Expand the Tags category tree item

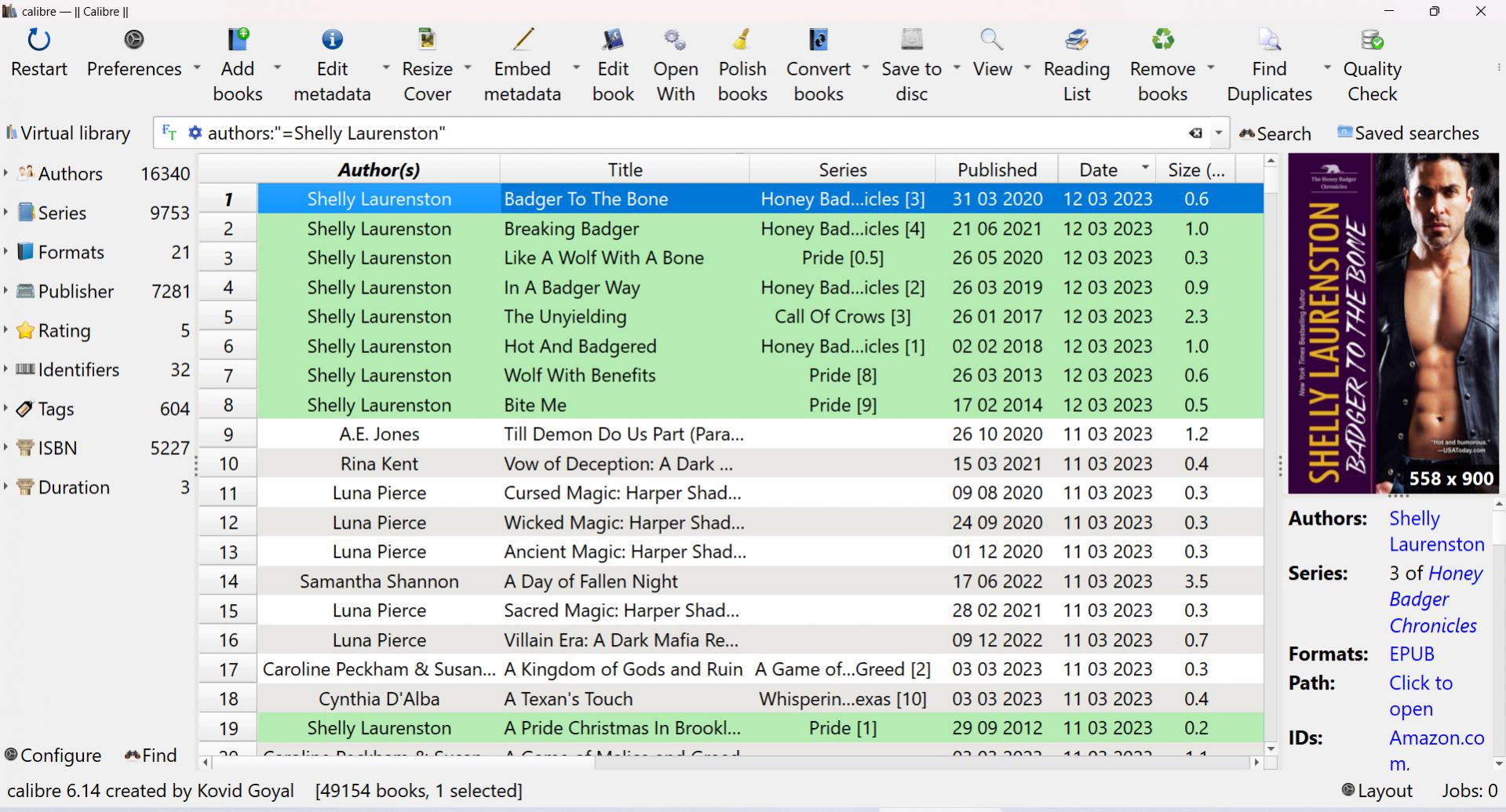(6, 409)
